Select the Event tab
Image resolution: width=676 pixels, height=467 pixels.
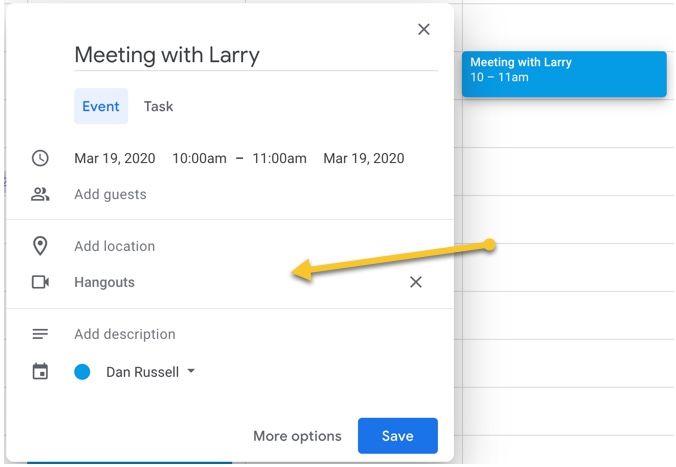click(x=101, y=106)
